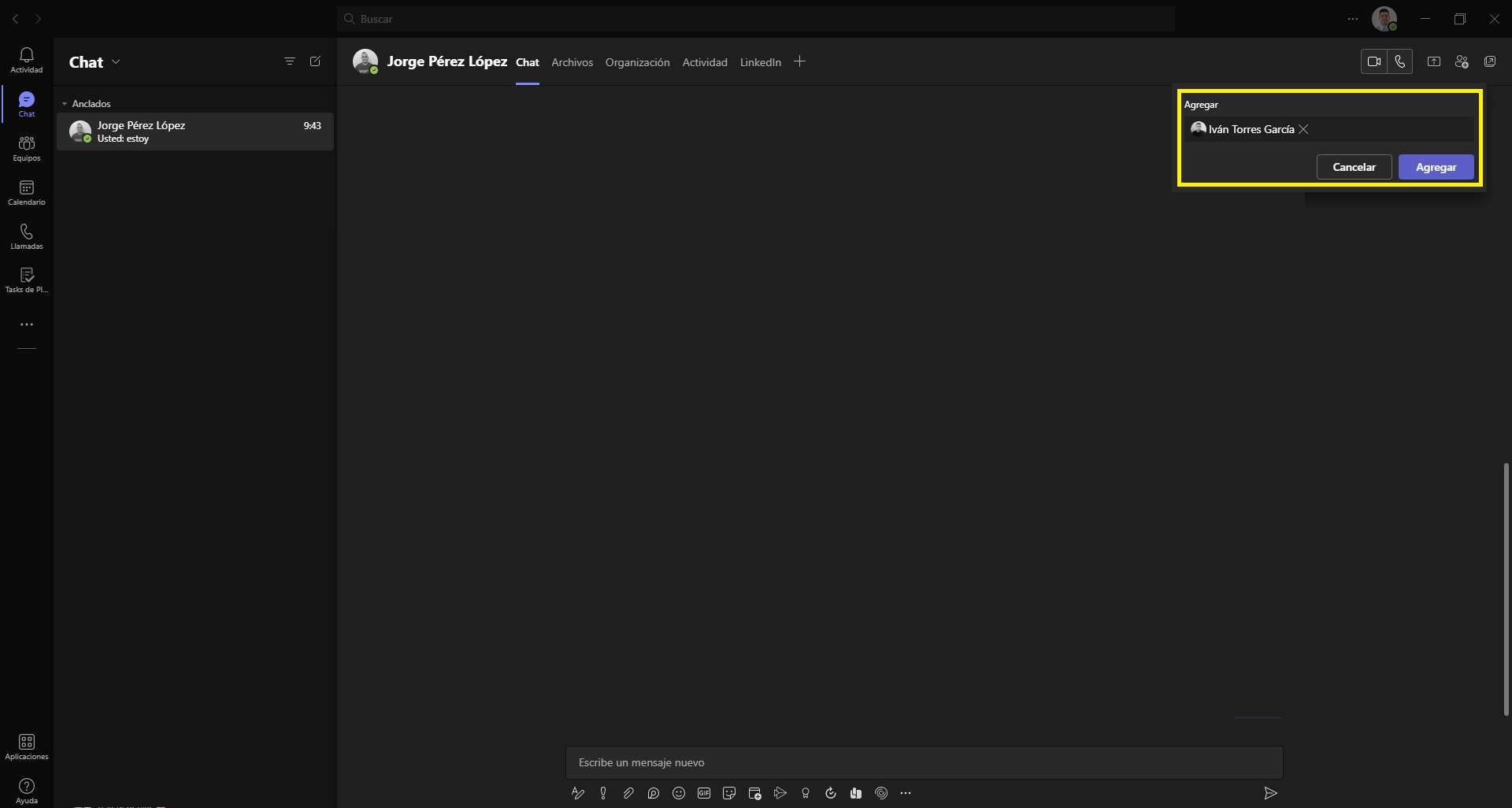Open Ayuda help menu
Screen dimensions: 1512x808
[27, 791]
